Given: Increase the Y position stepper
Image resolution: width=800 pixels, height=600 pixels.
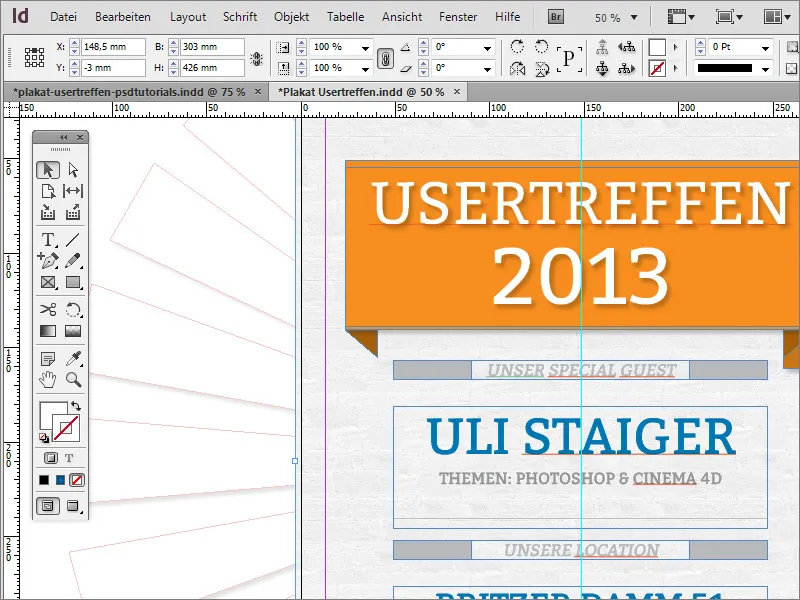Looking at the screenshot, I should tap(74, 64).
